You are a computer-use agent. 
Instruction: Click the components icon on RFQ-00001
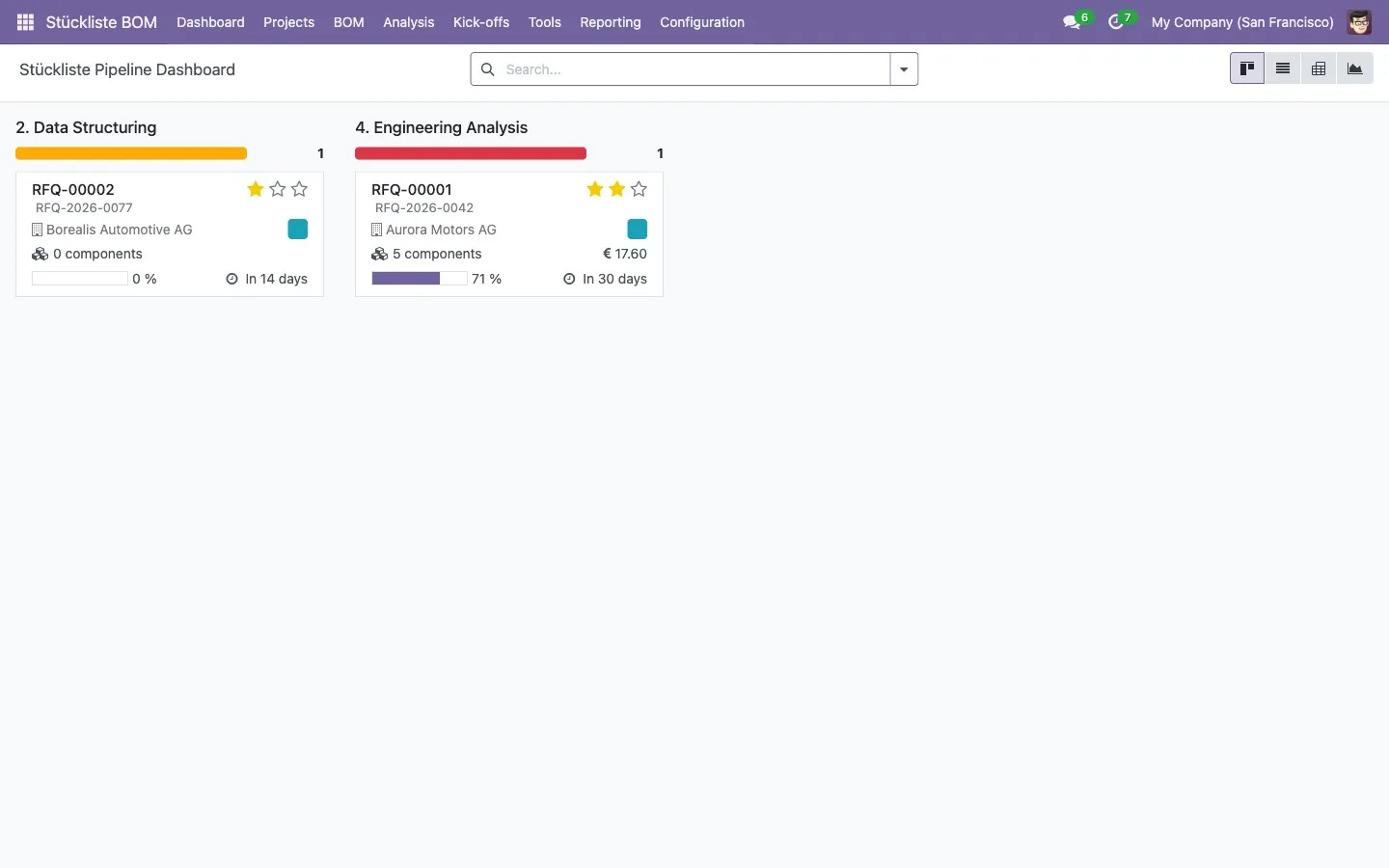379,254
